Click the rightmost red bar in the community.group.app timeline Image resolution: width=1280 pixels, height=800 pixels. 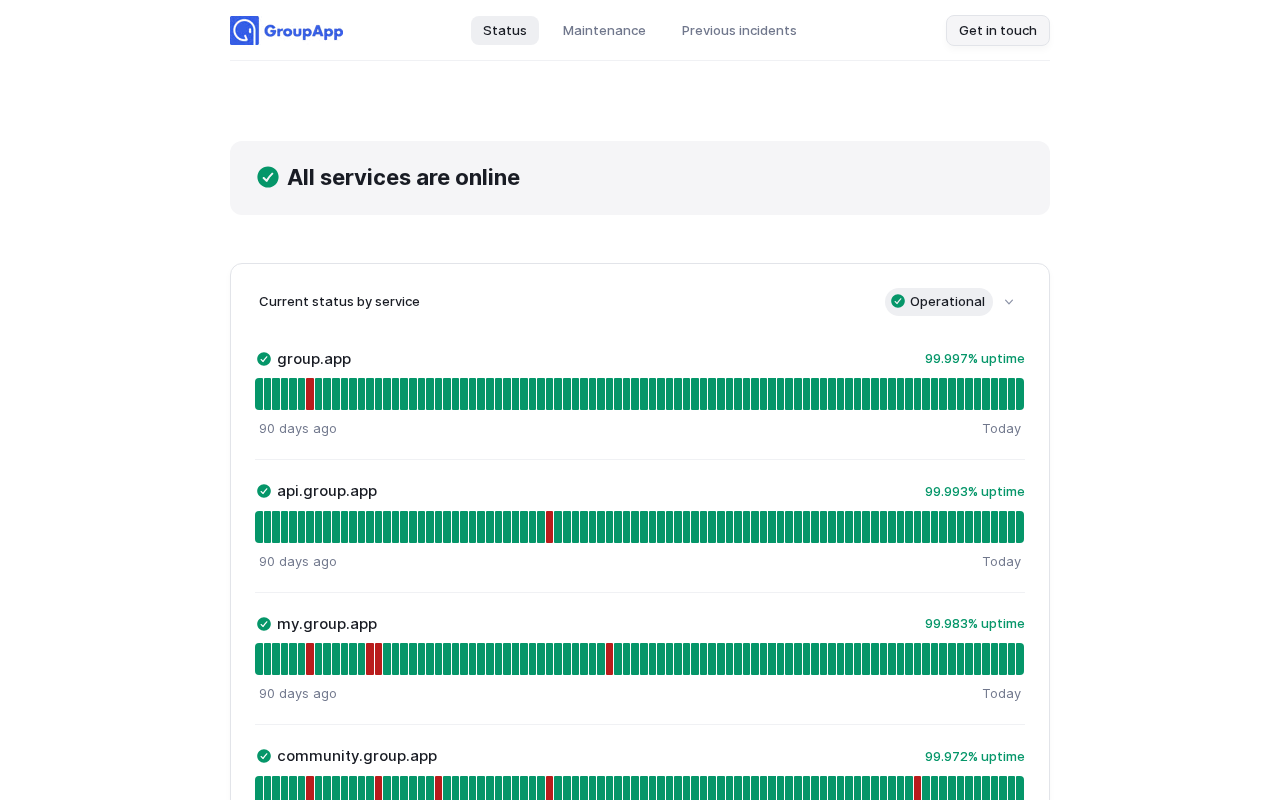pos(917,788)
